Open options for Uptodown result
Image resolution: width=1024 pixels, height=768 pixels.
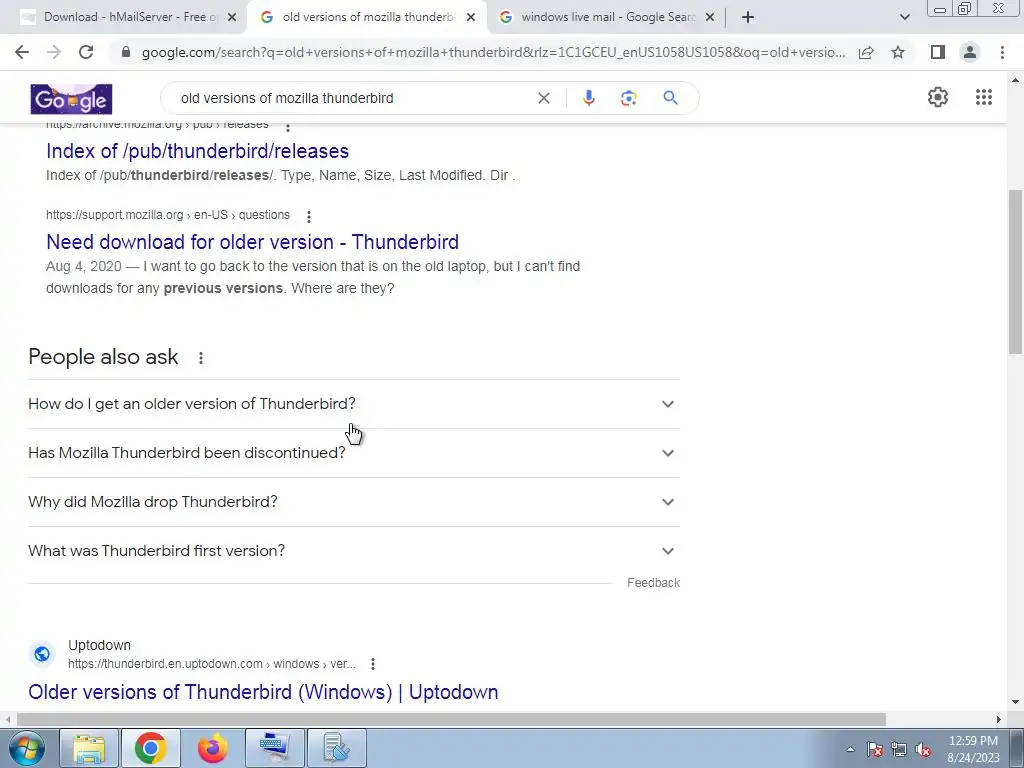373,664
